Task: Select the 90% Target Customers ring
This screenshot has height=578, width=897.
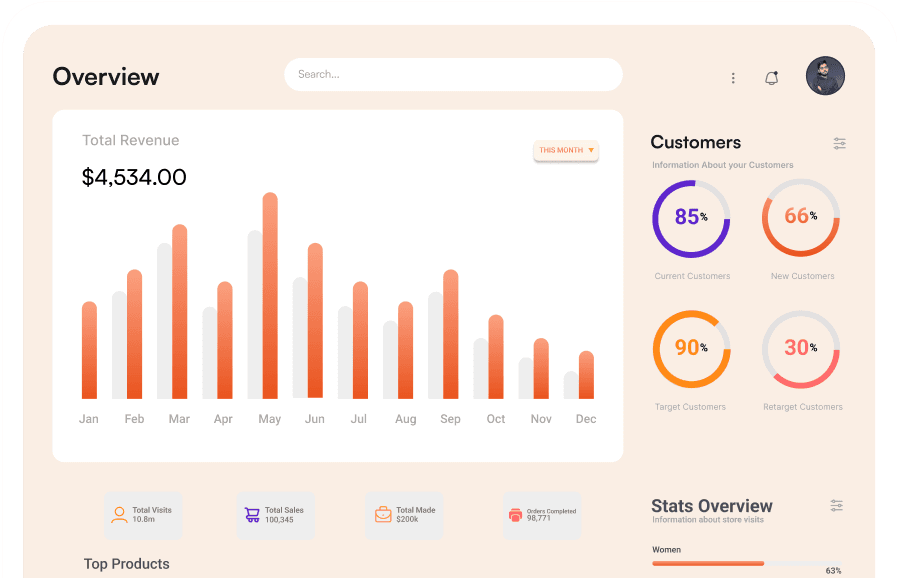Action: point(691,348)
